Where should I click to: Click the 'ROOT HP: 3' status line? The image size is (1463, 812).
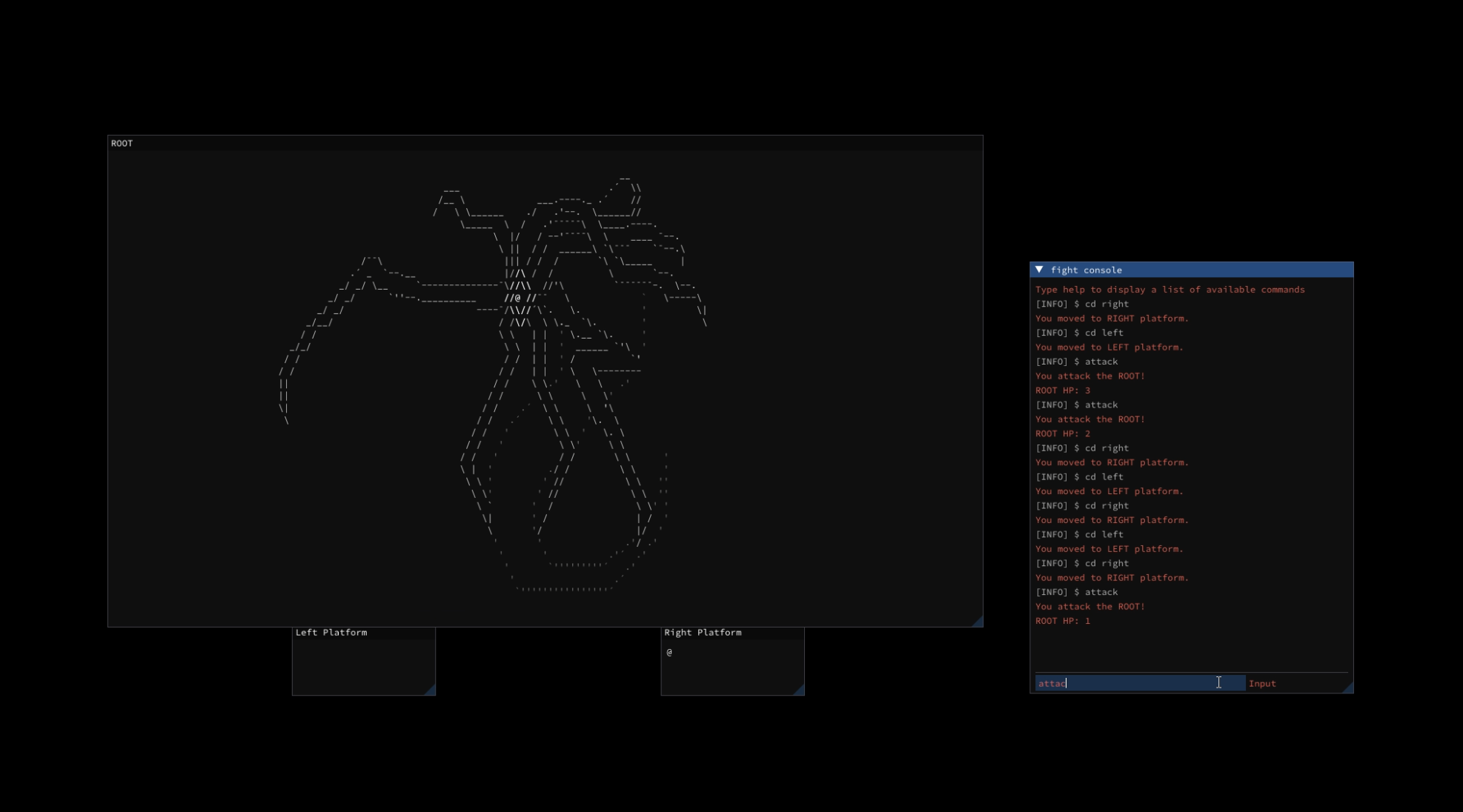tap(1063, 390)
